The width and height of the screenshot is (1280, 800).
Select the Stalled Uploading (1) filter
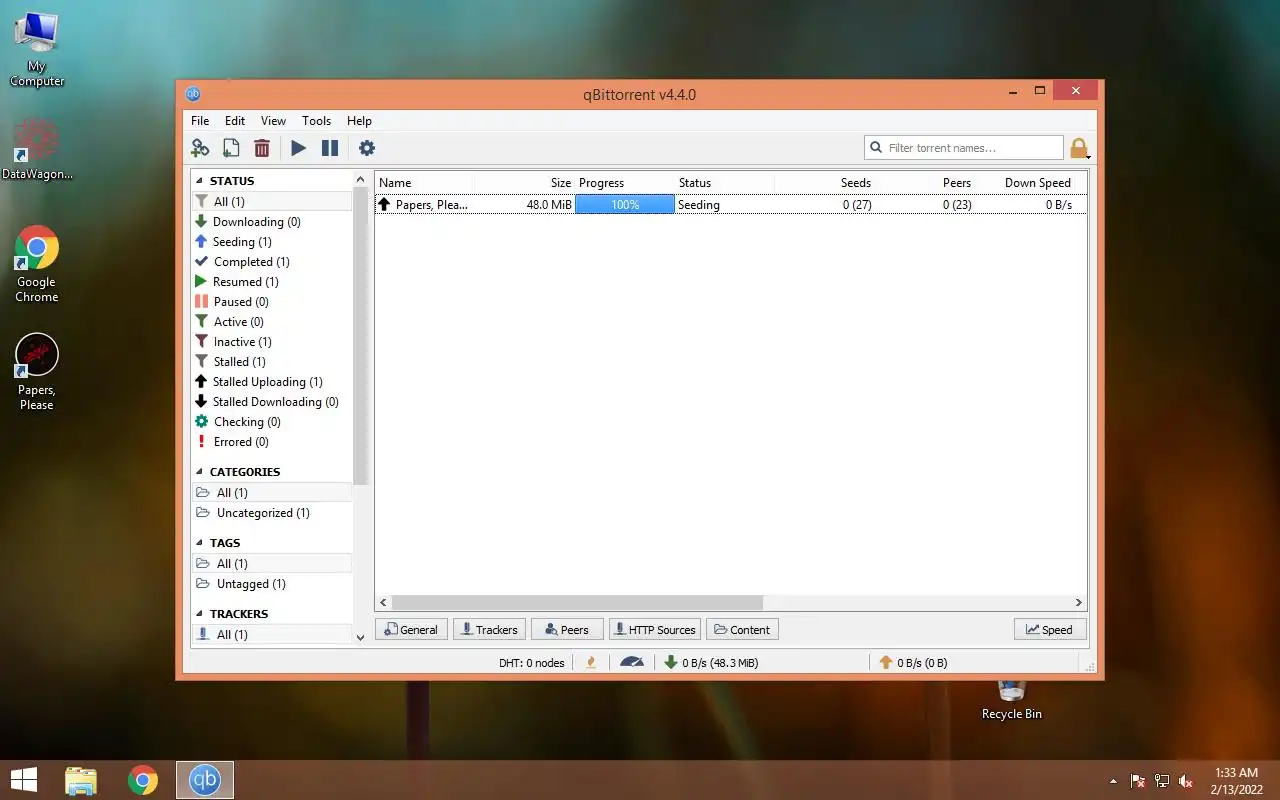(272, 382)
